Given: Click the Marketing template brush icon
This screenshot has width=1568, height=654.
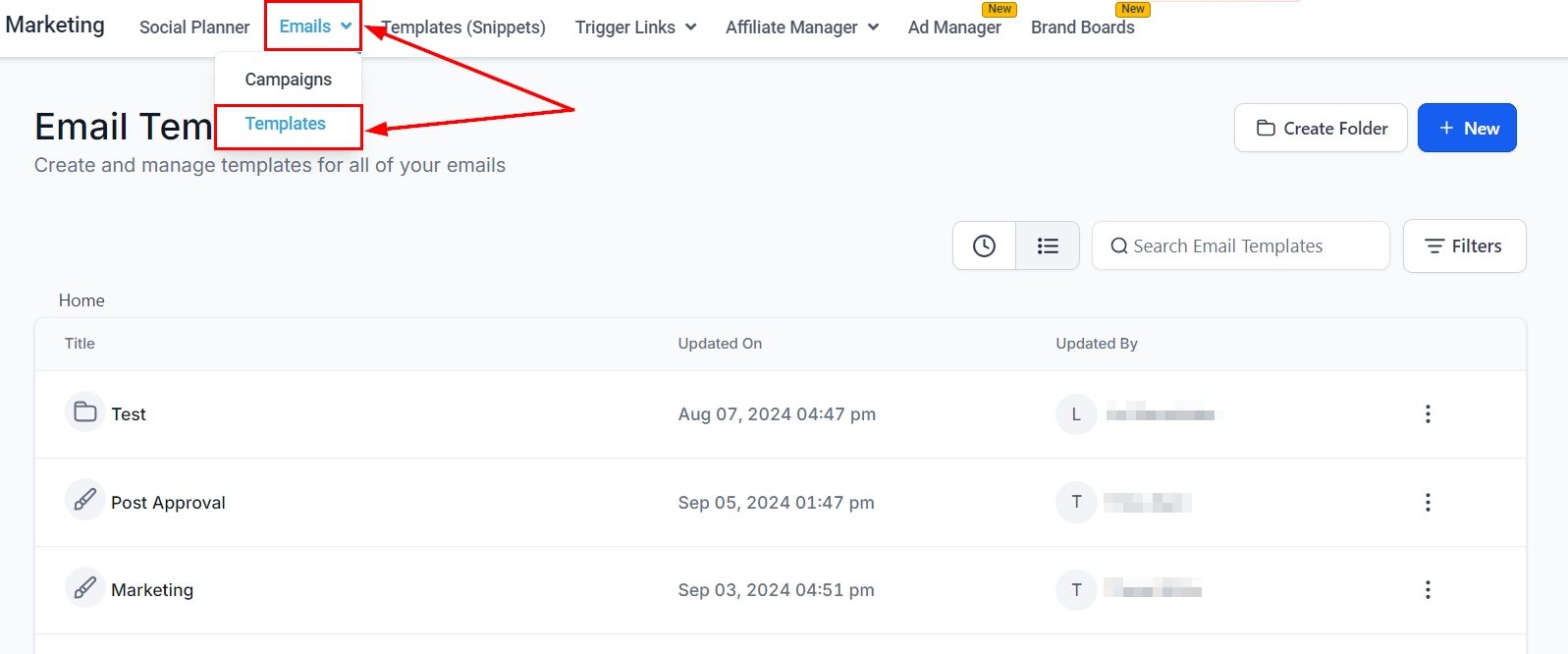Looking at the screenshot, I should [x=85, y=588].
